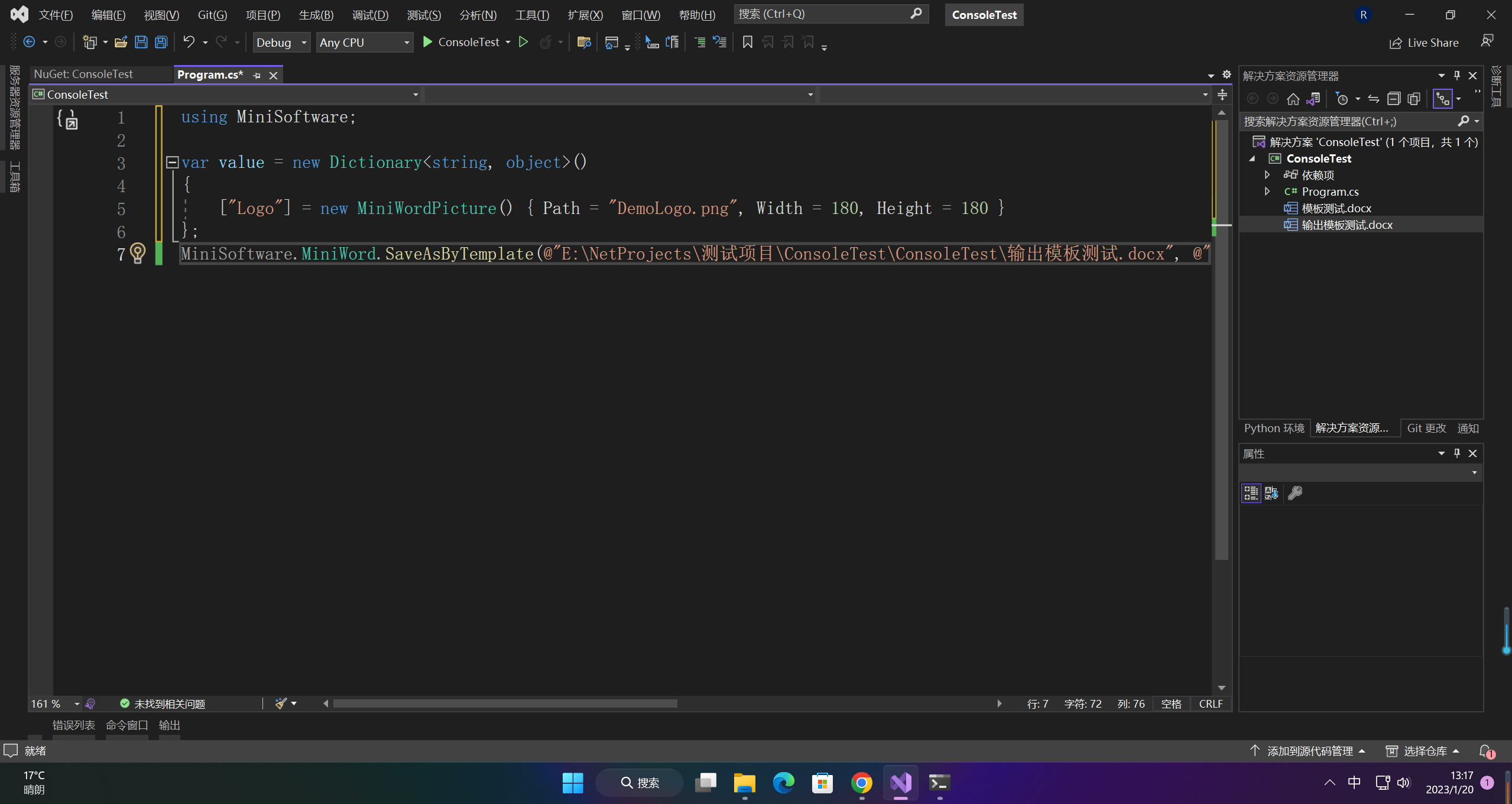Click 选择仓库 in the status bar
This screenshot has width=1512, height=804.
pos(1422,751)
